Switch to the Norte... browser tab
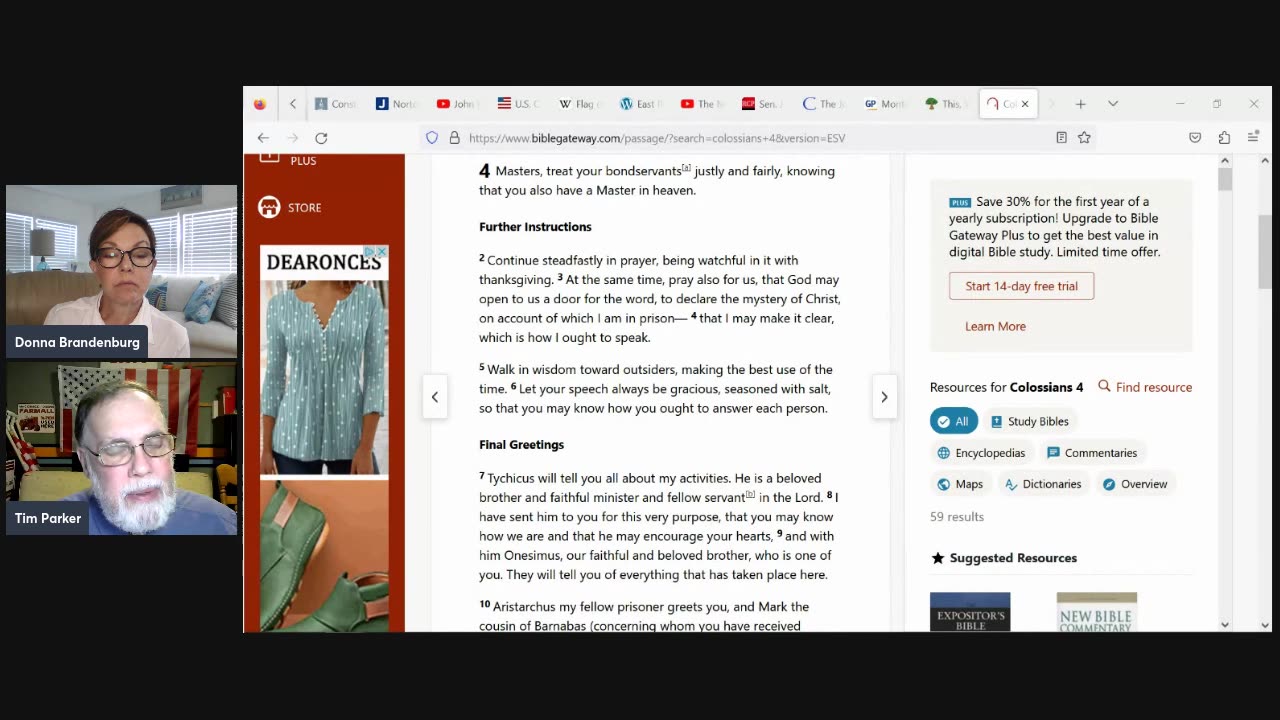Viewport: 1280px width, 720px height. tap(396, 104)
